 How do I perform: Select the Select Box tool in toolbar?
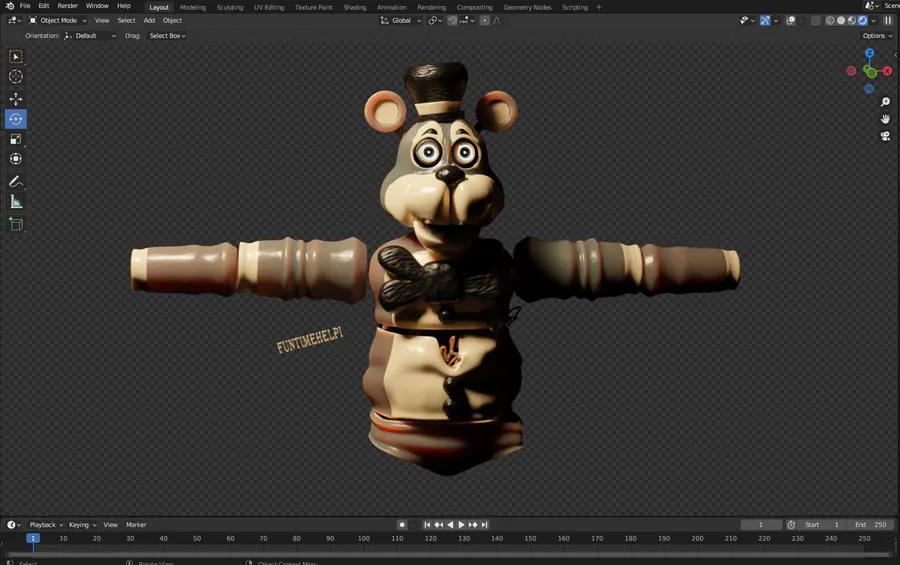click(15, 56)
